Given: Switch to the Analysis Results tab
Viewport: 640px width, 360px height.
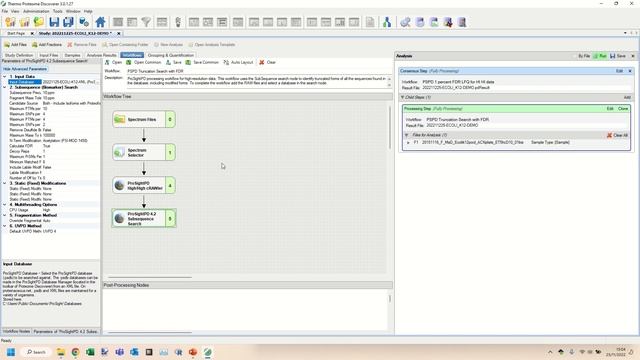Looking at the screenshot, I should pyautogui.click(x=102, y=55).
